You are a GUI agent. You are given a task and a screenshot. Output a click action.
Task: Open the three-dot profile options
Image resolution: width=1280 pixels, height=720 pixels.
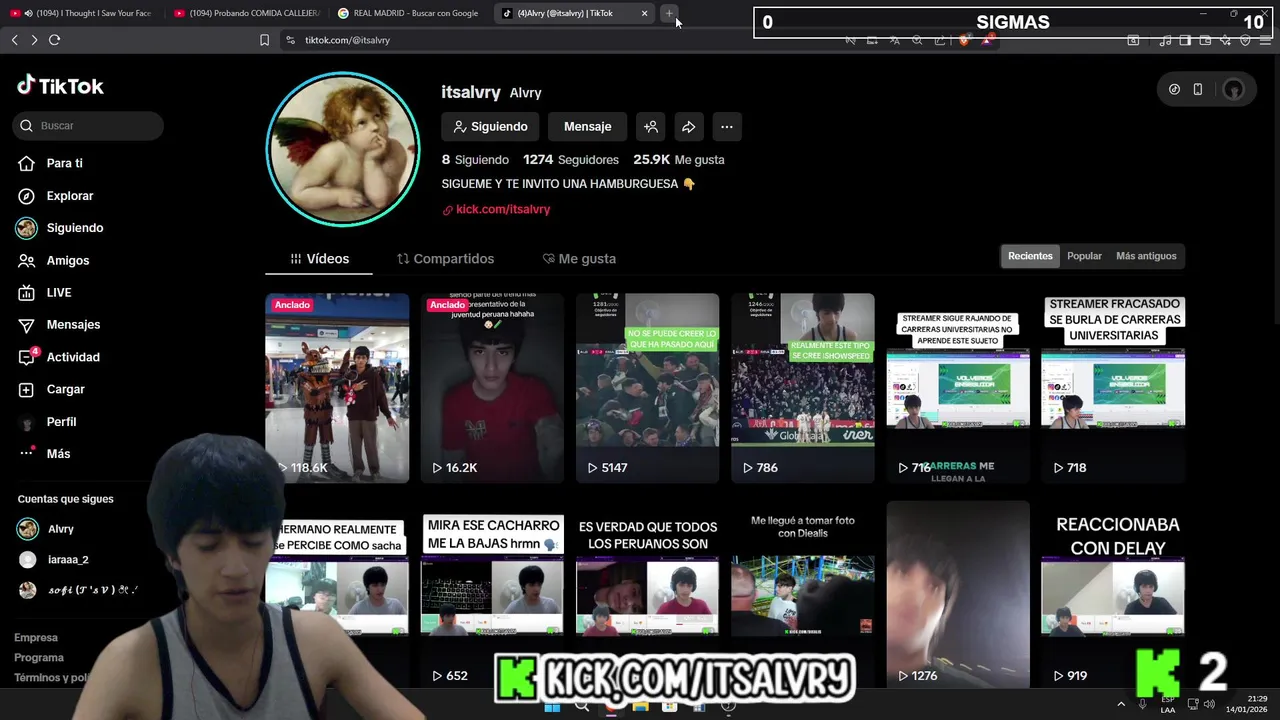(x=727, y=127)
